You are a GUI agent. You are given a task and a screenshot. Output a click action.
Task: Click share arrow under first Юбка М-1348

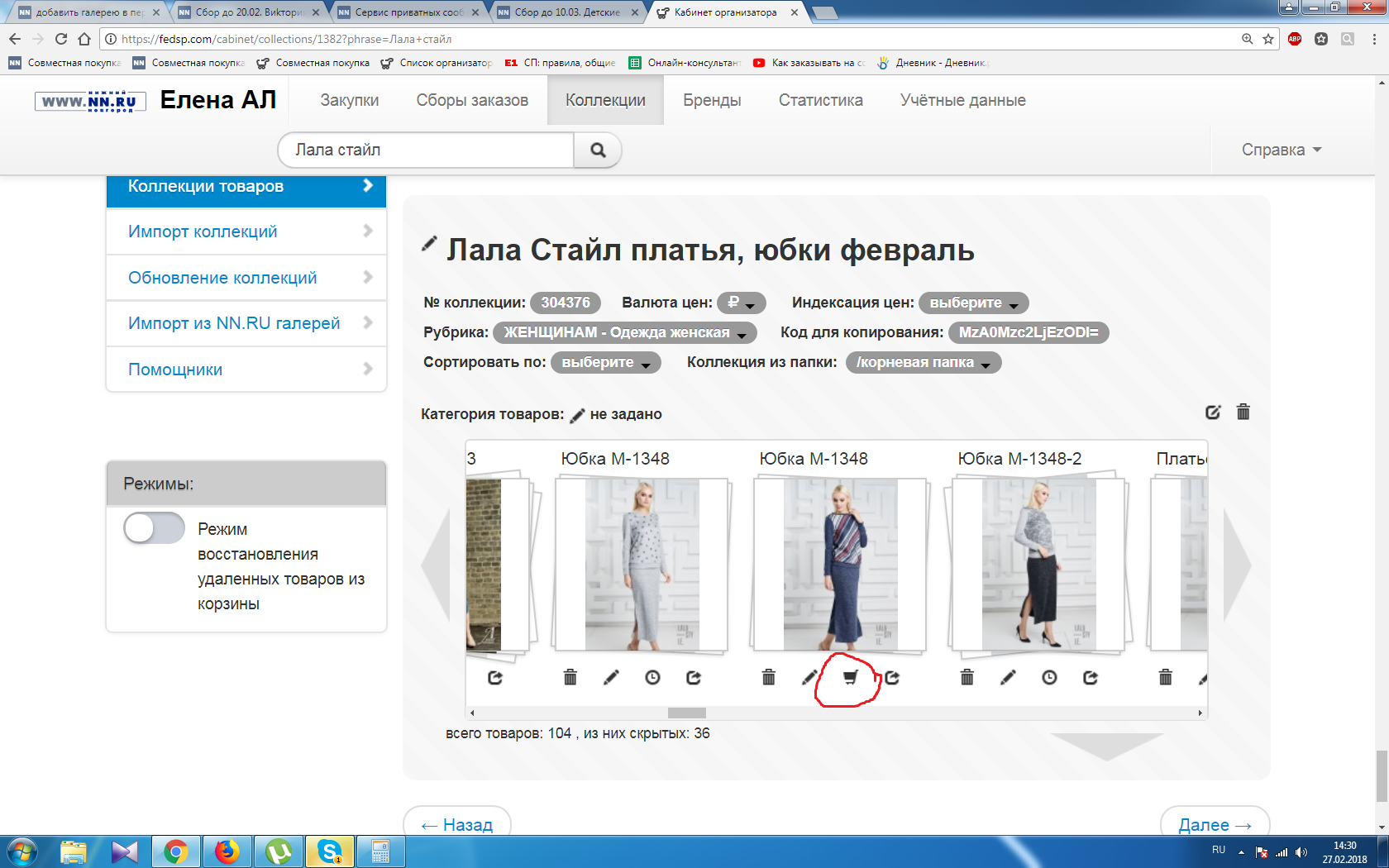pyautogui.click(x=694, y=678)
